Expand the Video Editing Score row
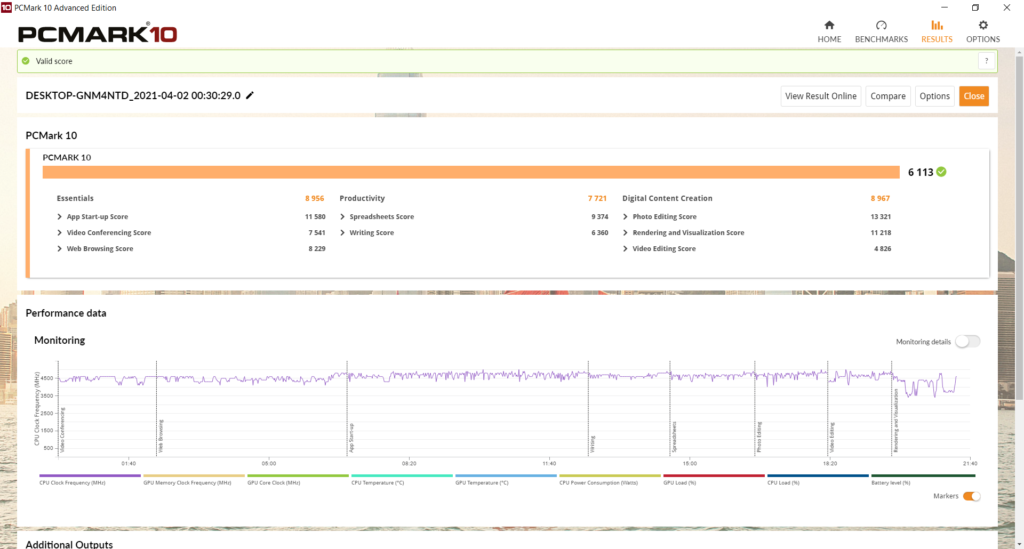 [626, 249]
